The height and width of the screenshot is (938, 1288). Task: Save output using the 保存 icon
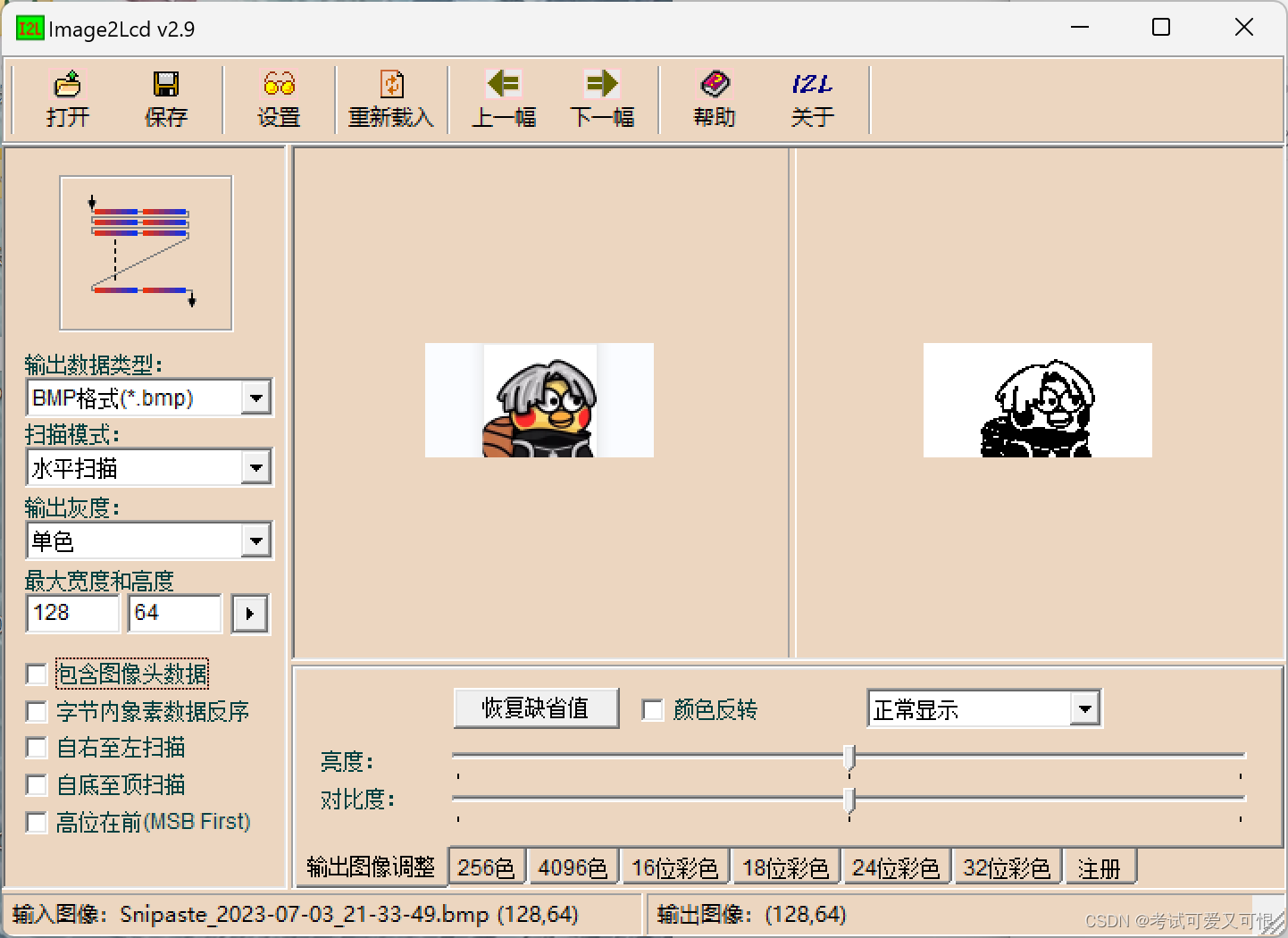click(166, 96)
